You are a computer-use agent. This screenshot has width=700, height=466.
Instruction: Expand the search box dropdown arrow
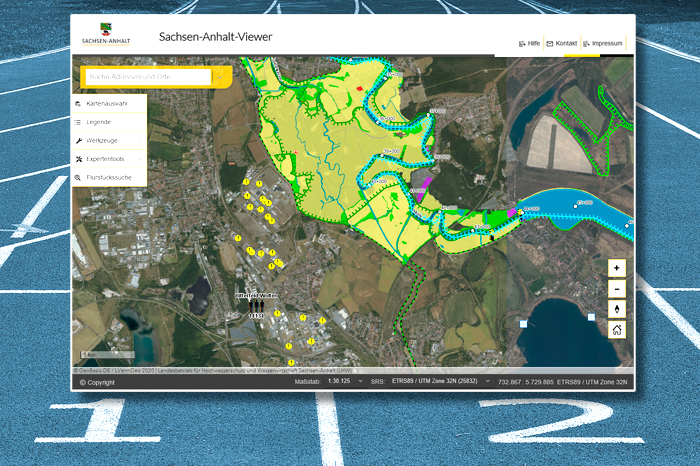[220, 77]
